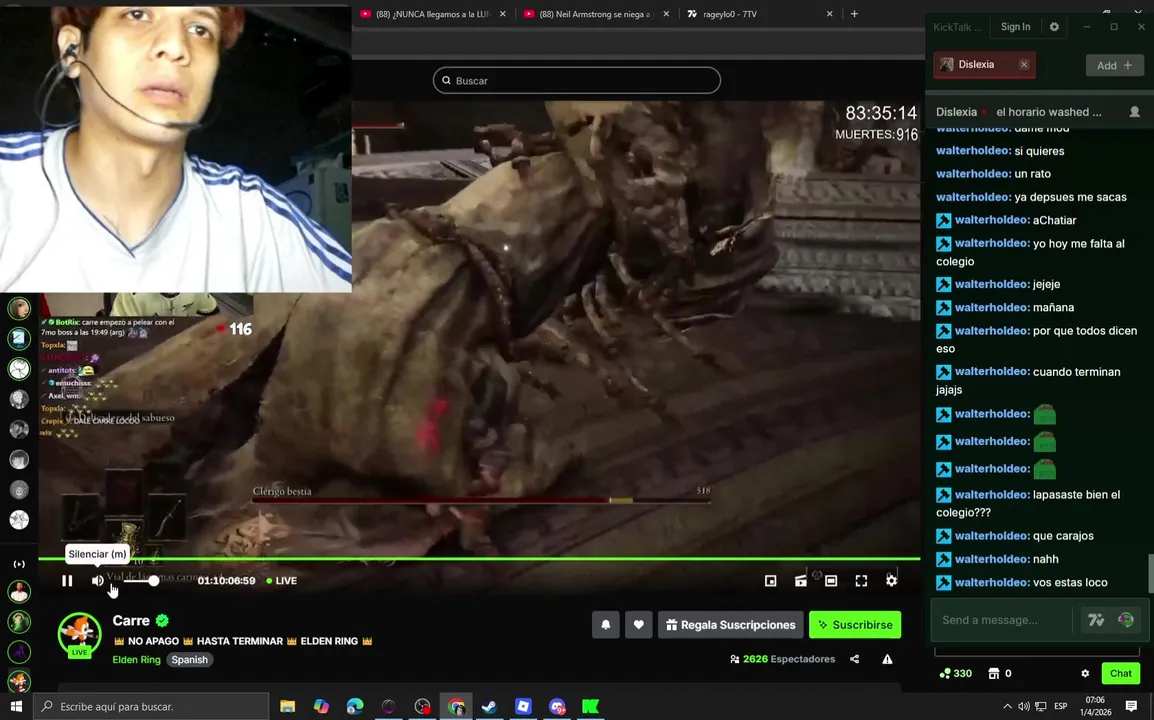Enter fullscreen mode on the player

[861, 581]
